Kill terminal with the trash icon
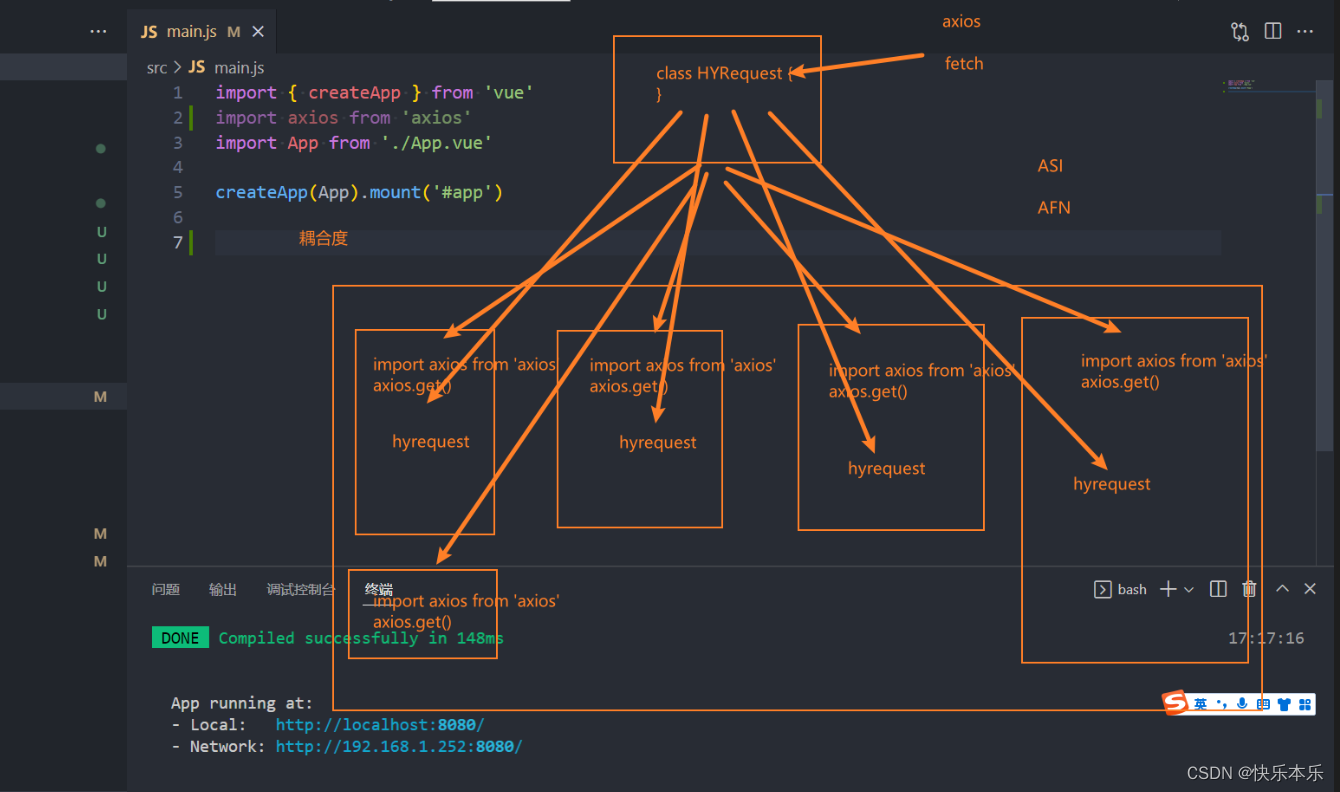The height and width of the screenshot is (792, 1340). click(x=1249, y=589)
